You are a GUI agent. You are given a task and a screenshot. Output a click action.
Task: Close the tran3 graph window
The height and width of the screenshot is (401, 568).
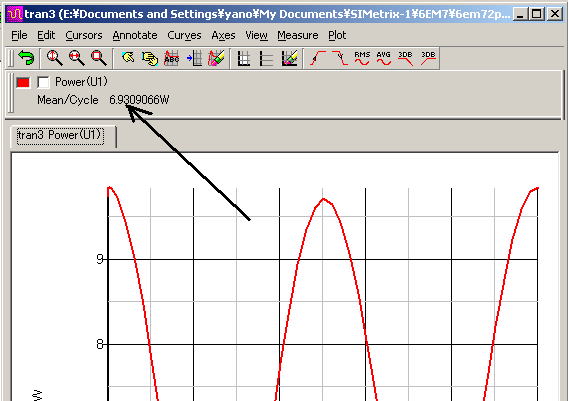pyautogui.click(x=554, y=14)
